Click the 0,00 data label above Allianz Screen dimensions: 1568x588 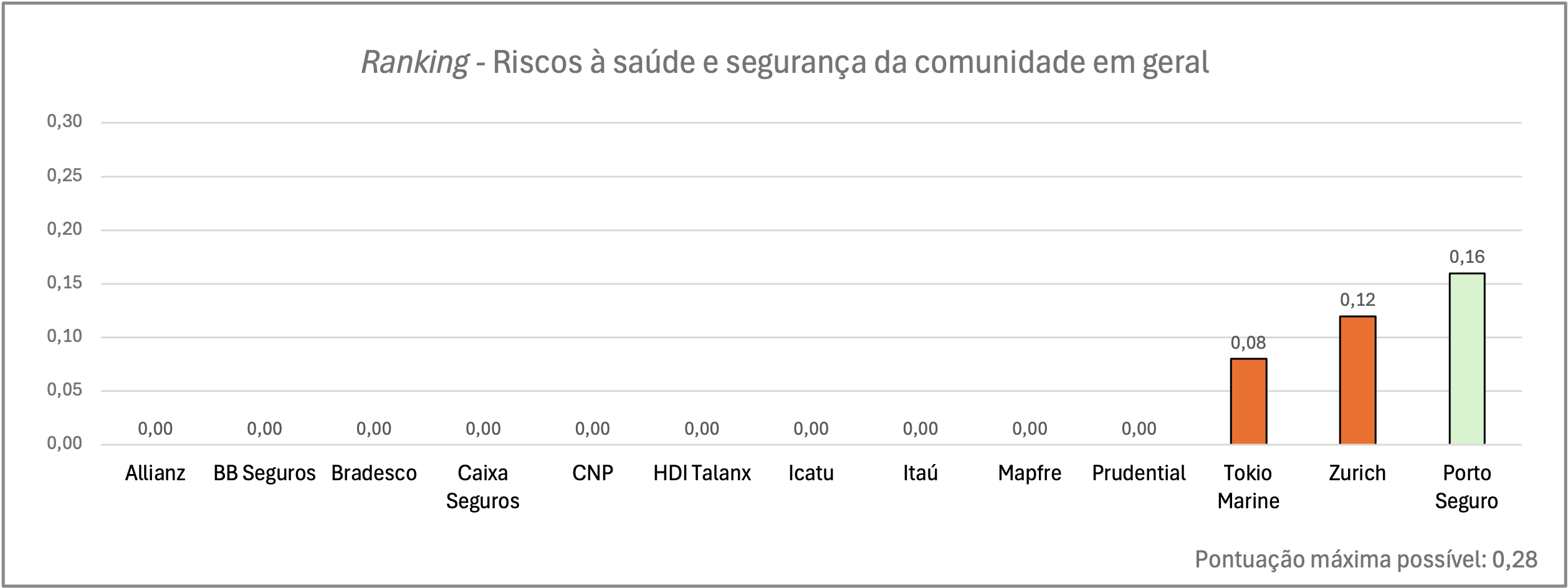pos(155,429)
